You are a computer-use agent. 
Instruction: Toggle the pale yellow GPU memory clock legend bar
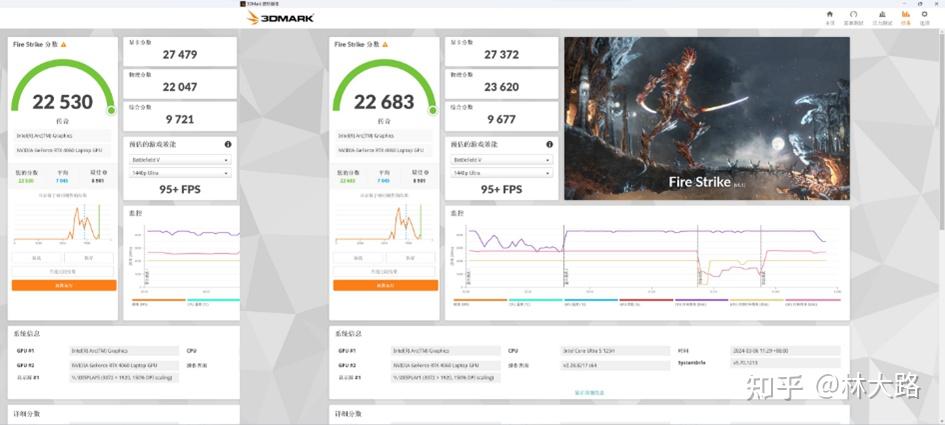click(x=757, y=300)
